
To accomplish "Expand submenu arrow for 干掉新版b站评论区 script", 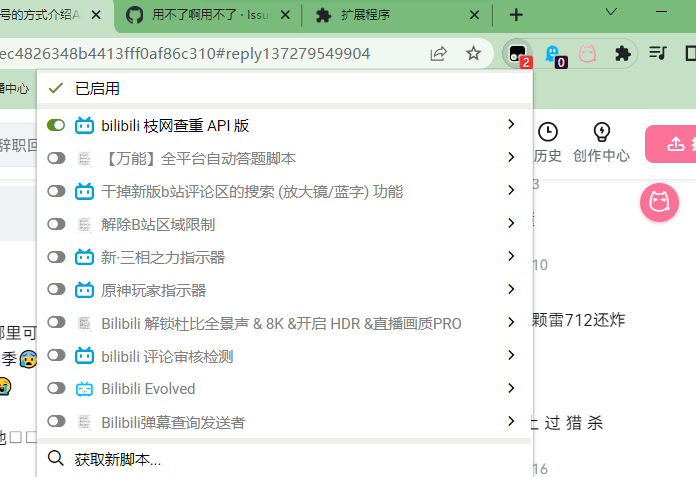I will [511, 190].
